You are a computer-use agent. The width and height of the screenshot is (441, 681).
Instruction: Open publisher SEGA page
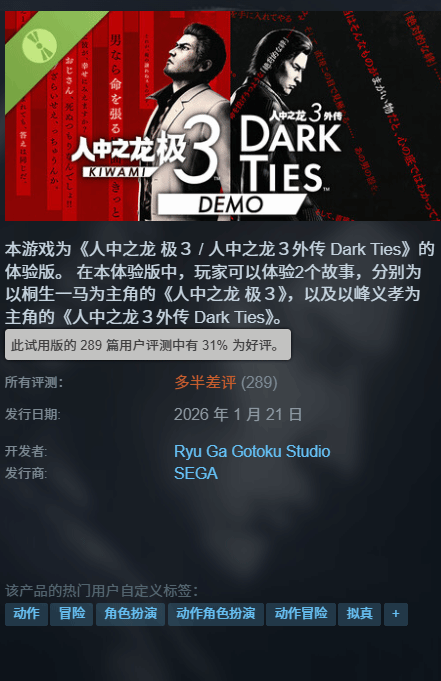pos(196,473)
